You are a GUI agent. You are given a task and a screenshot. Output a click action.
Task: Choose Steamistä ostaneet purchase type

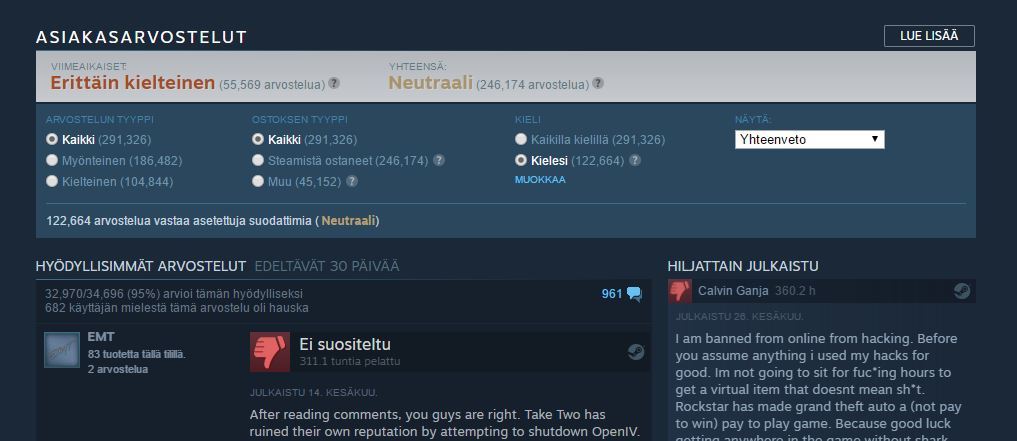pyautogui.click(x=258, y=160)
